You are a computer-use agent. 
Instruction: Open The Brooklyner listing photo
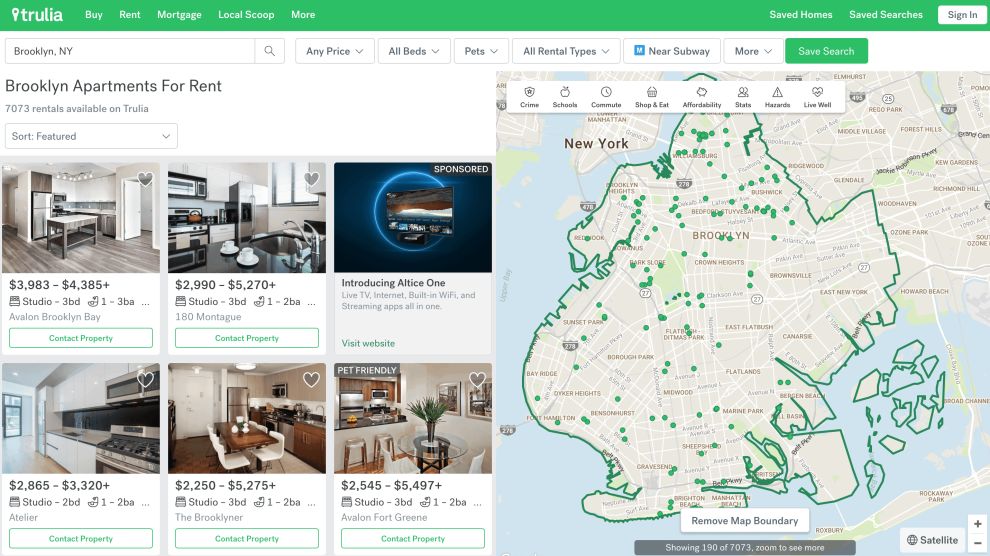point(247,418)
